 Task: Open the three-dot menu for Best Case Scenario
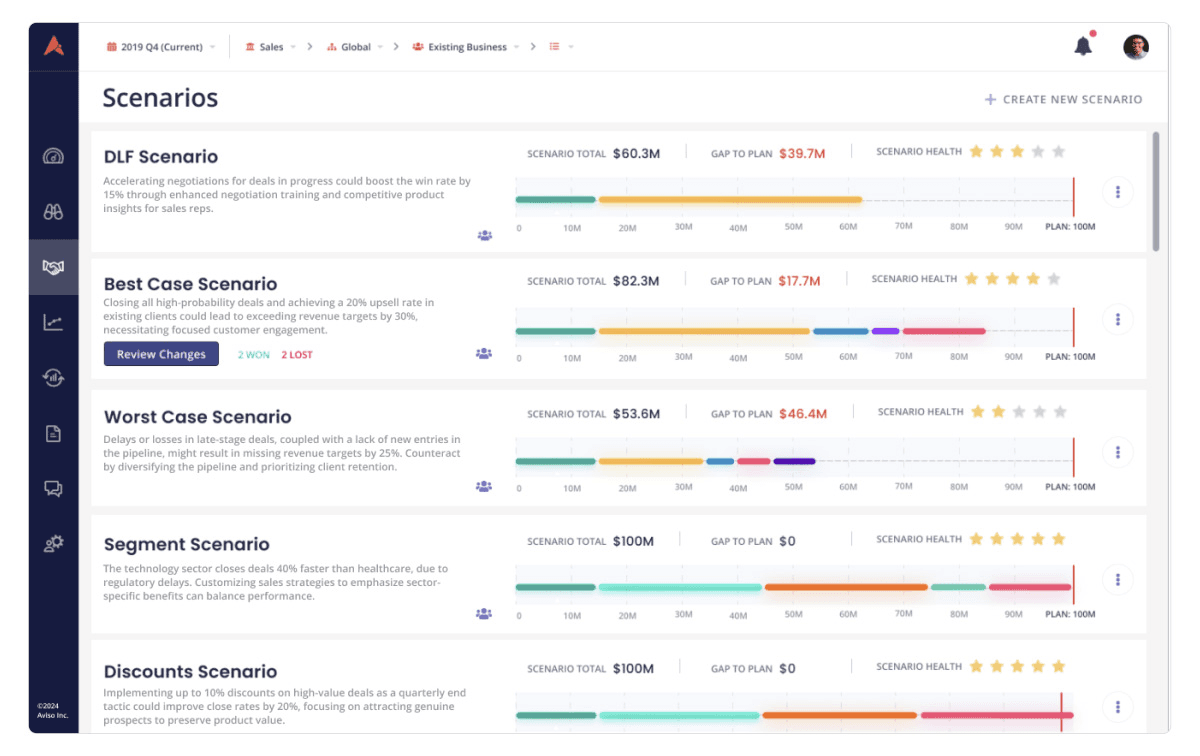tap(1118, 319)
